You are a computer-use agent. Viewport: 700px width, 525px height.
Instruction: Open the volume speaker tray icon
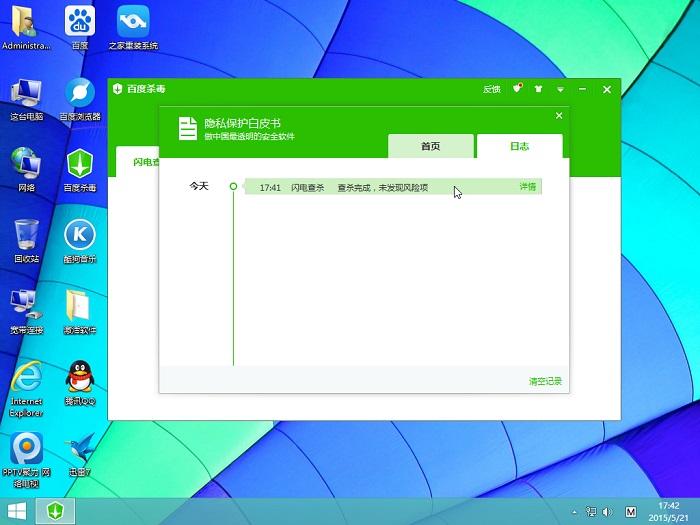tap(608, 512)
